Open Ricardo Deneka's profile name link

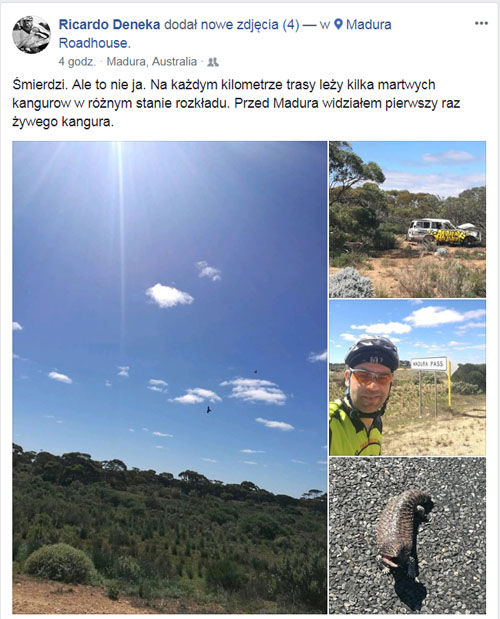point(109,24)
